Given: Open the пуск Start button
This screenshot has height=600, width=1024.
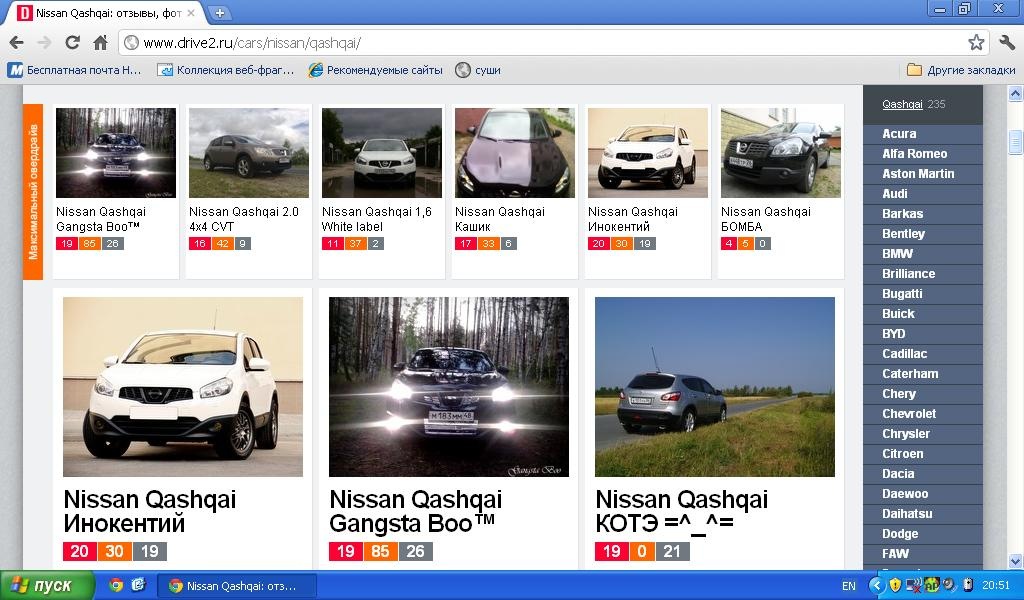Looking at the screenshot, I should (47, 585).
